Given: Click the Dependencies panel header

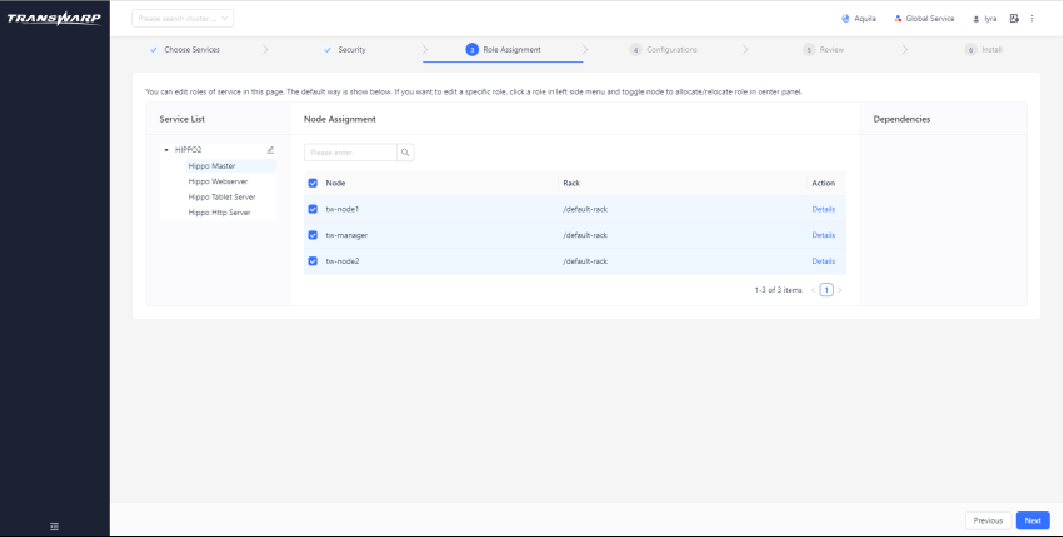Looking at the screenshot, I should pyautogui.click(x=902, y=119).
